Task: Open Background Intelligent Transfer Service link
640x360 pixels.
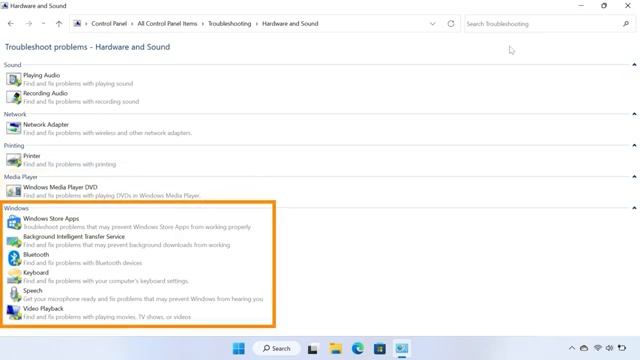Action: click(x=74, y=237)
